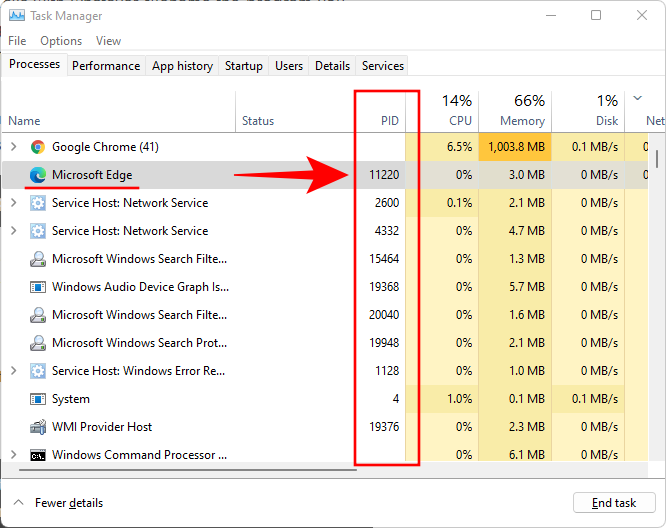666x528 pixels.
Task: Click the Microsoft Edge icon
Action: 38,175
